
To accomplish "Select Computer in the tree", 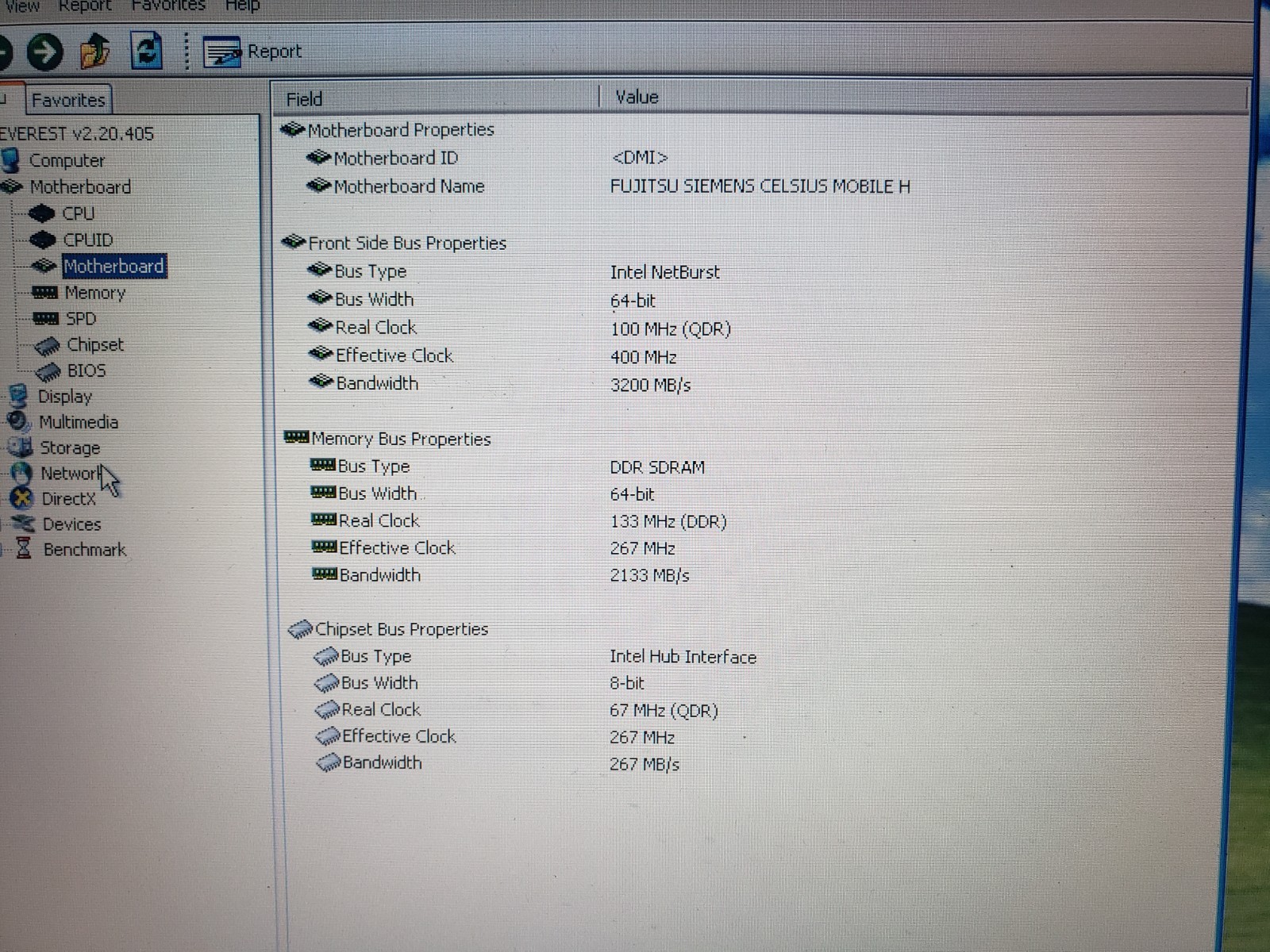I will (67, 161).
